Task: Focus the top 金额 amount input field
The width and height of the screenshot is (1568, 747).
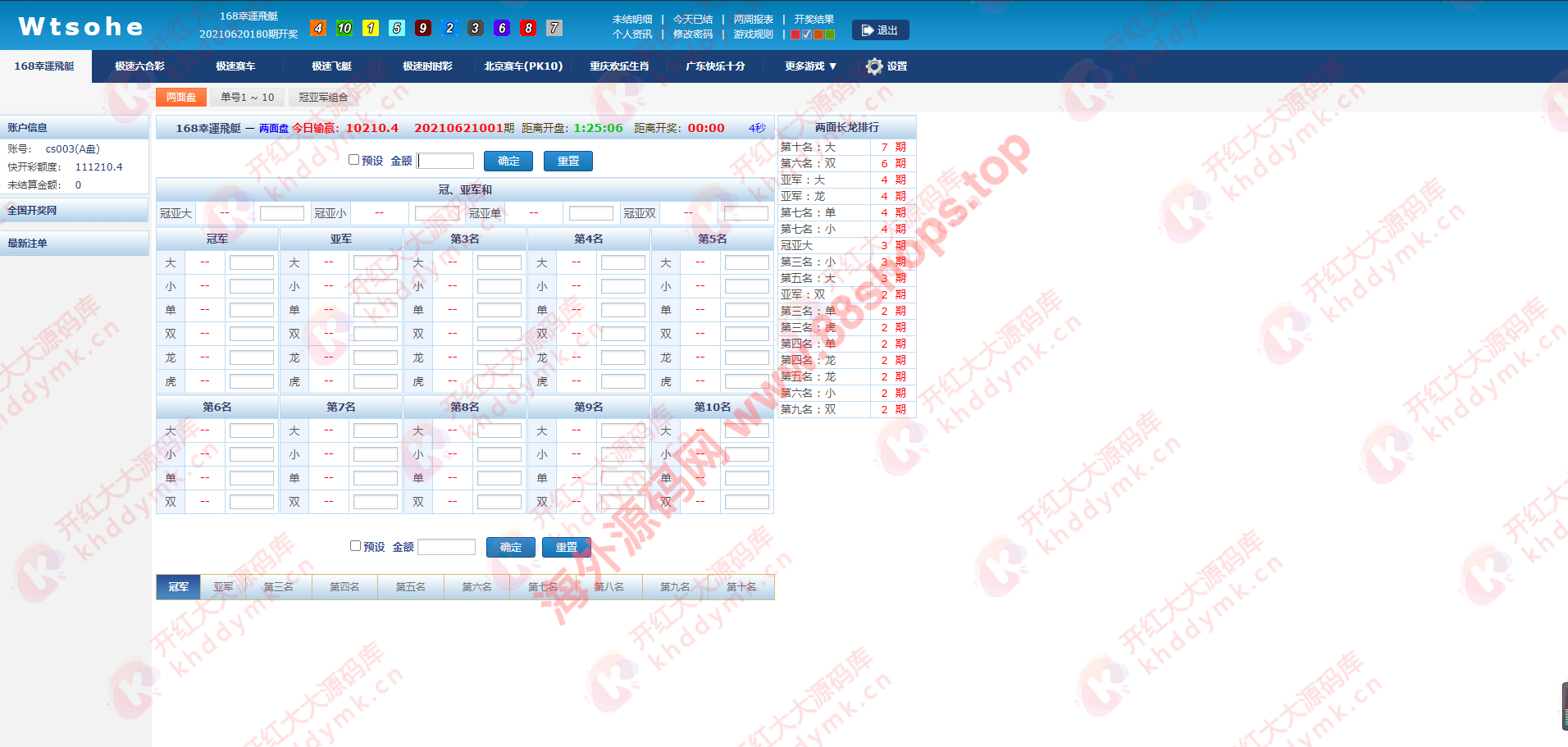Action: pos(446,161)
